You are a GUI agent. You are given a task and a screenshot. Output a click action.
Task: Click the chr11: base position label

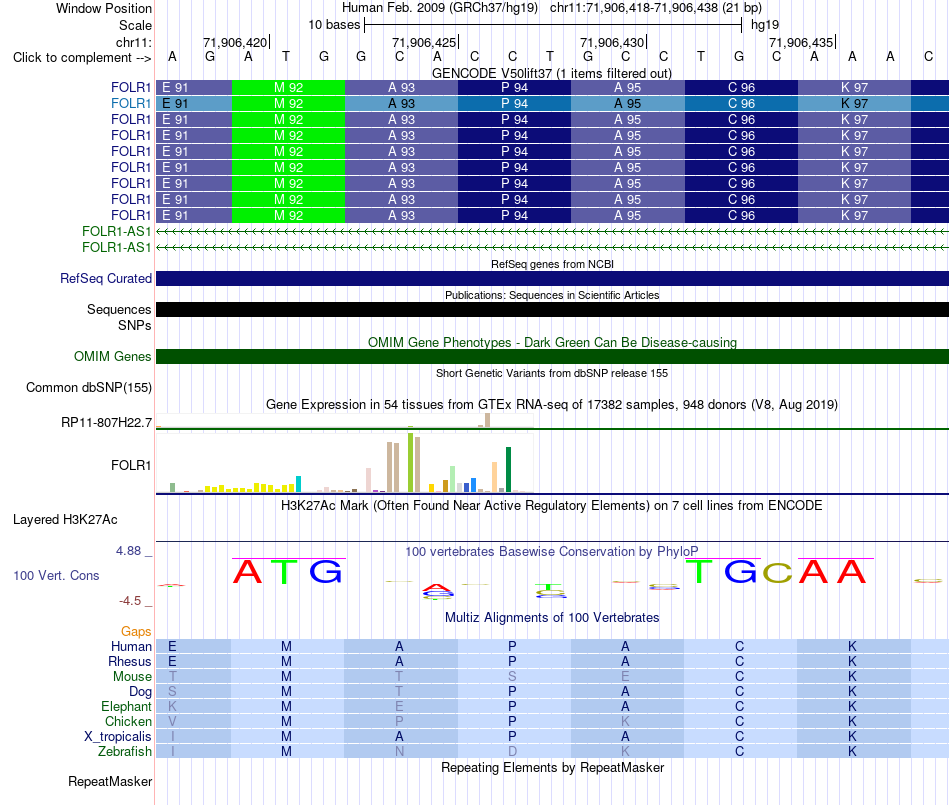click(133, 42)
